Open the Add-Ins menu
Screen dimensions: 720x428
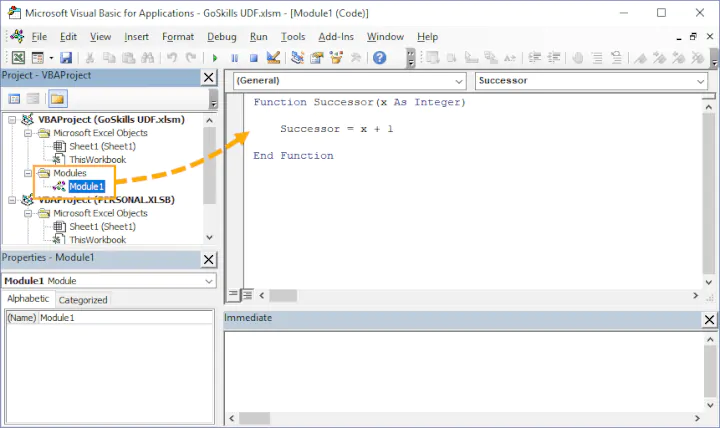pyautogui.click(x=336, y=37)
